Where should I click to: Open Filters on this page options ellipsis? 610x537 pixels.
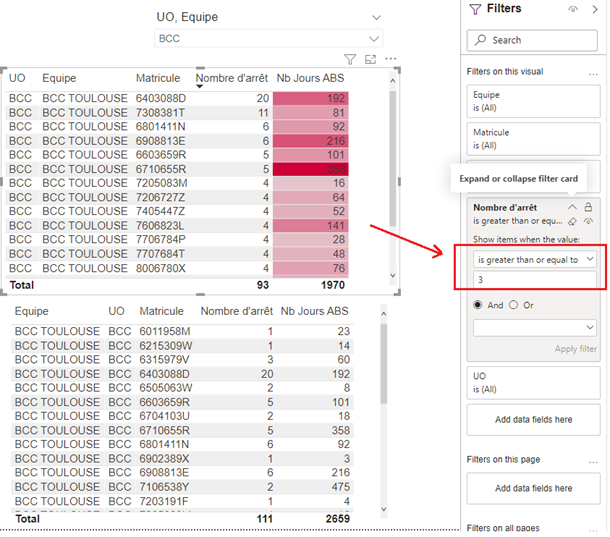593,462
